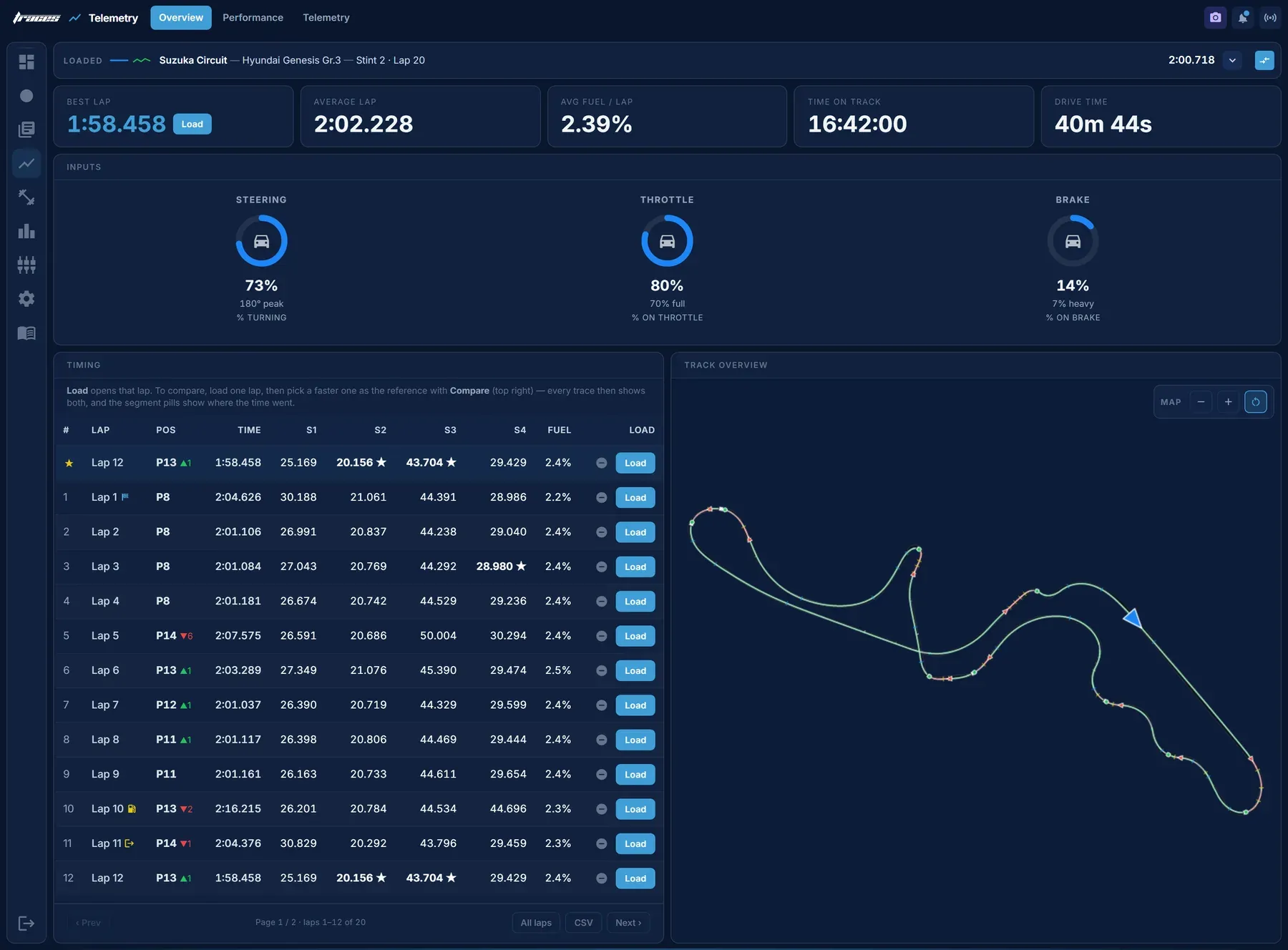This screenshot has height=950, width=1288.
Task: Open the setup tools sidebar icon
Action: [x=26, y=197]
